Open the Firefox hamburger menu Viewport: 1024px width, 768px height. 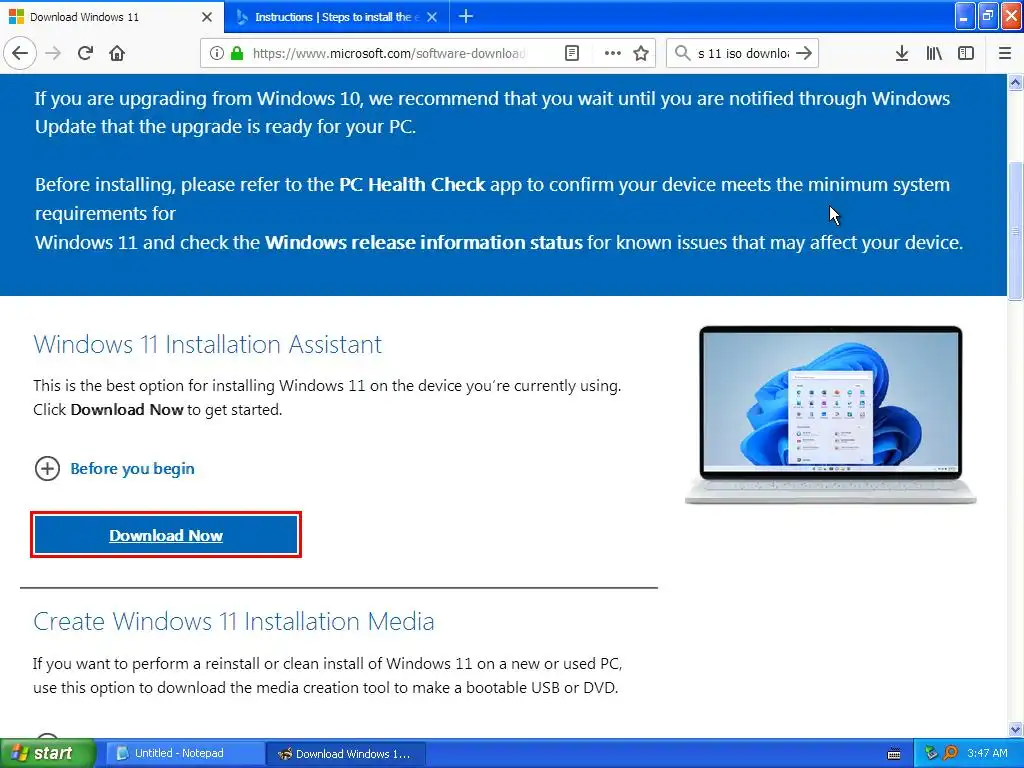click(x=1005, y=53)
